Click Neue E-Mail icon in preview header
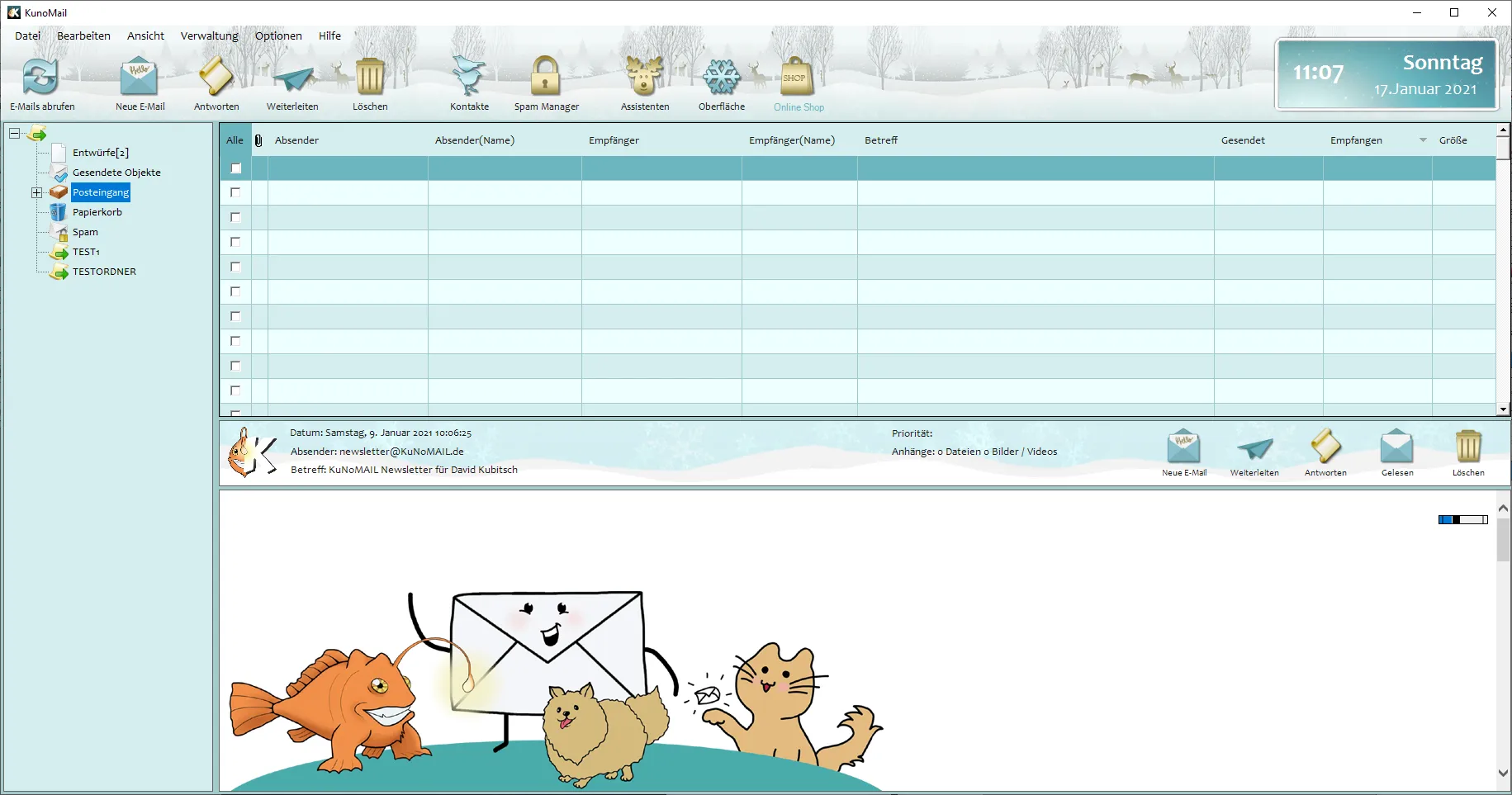The width and height of the screenshot is (1512, 795). 1183,447
